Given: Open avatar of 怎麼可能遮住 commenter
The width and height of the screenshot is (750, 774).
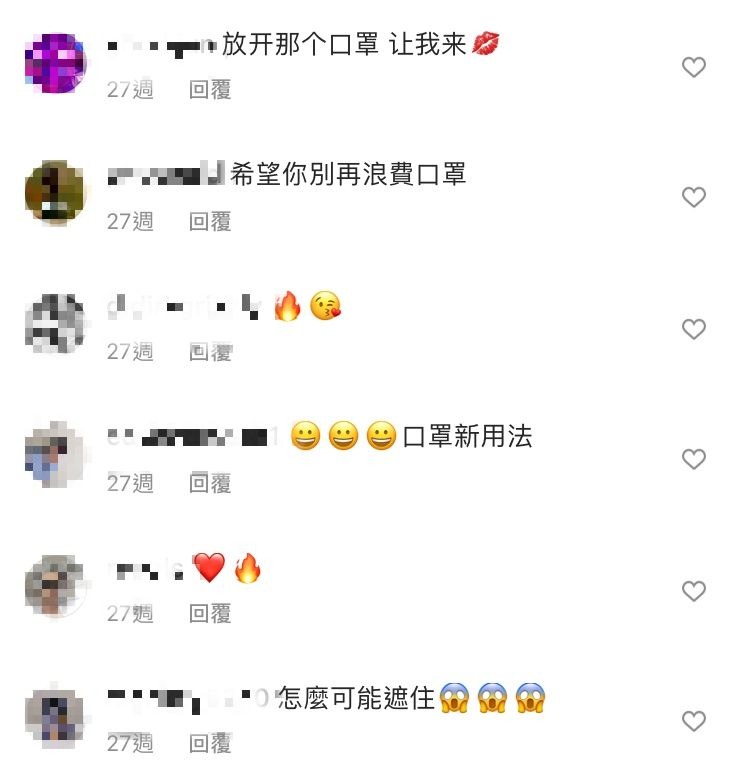Looking at the screenshot, I should pyautogui.click(x=55, y=716).
